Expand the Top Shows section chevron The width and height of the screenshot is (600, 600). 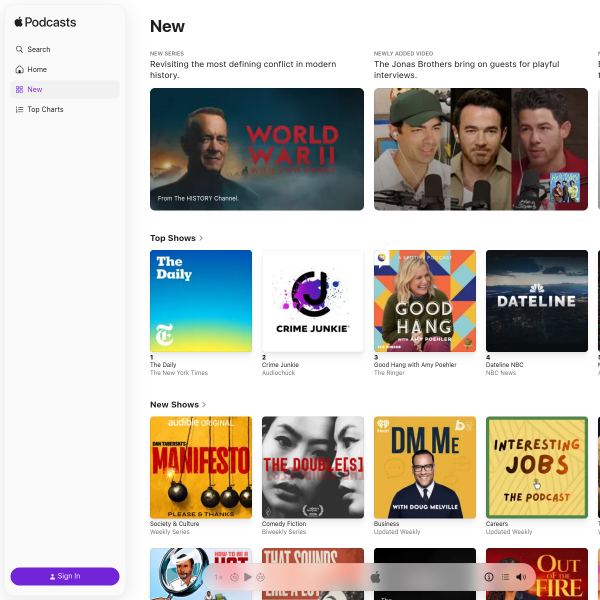[201, 238]
